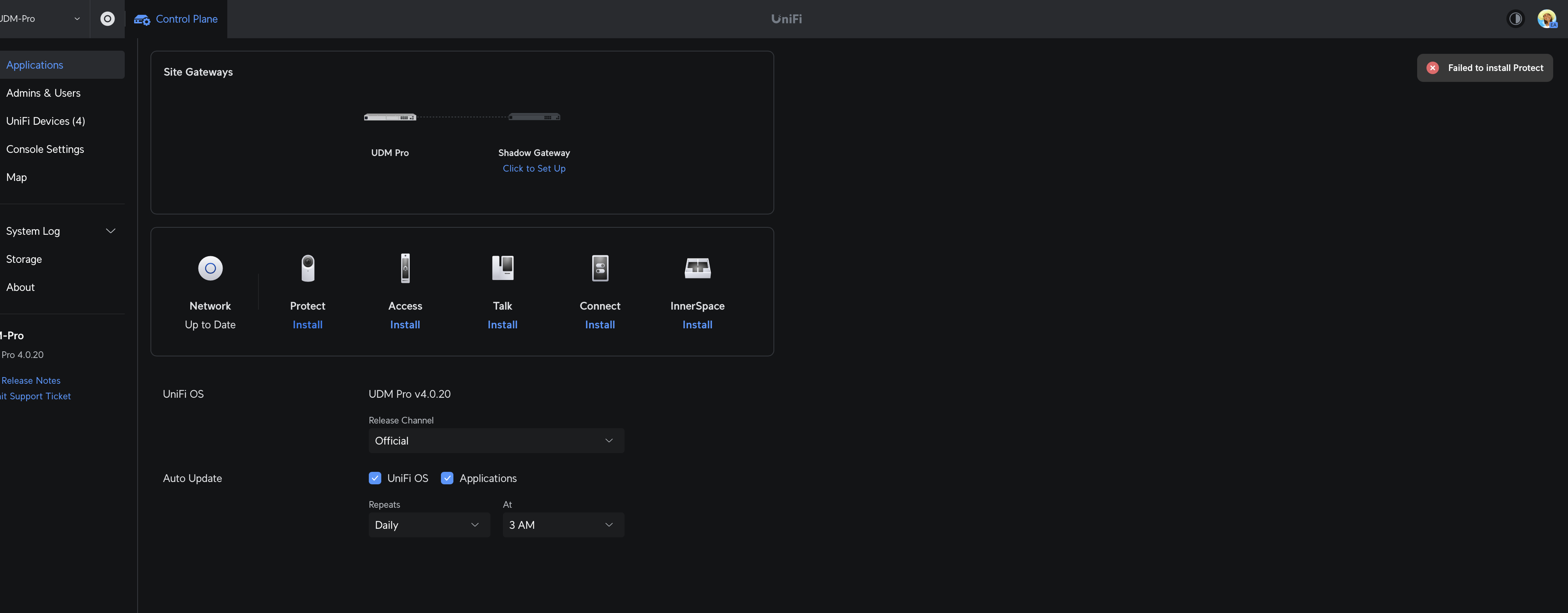1568x613 pixels.
Task: Select the Shadow Gateway device image
Action: click(x=534, y=117)
